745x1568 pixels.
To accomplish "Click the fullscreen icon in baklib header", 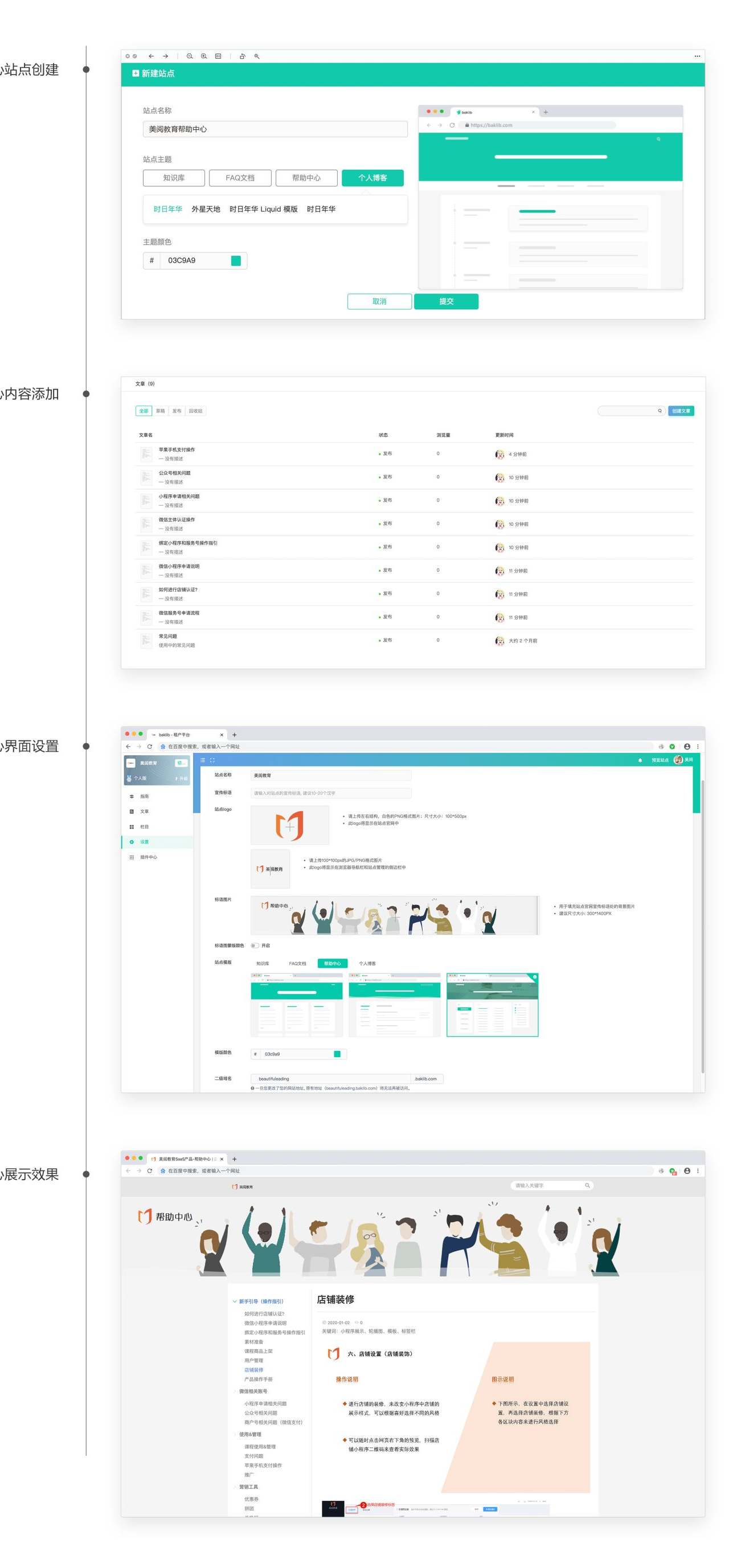I will tap(212, 760).
